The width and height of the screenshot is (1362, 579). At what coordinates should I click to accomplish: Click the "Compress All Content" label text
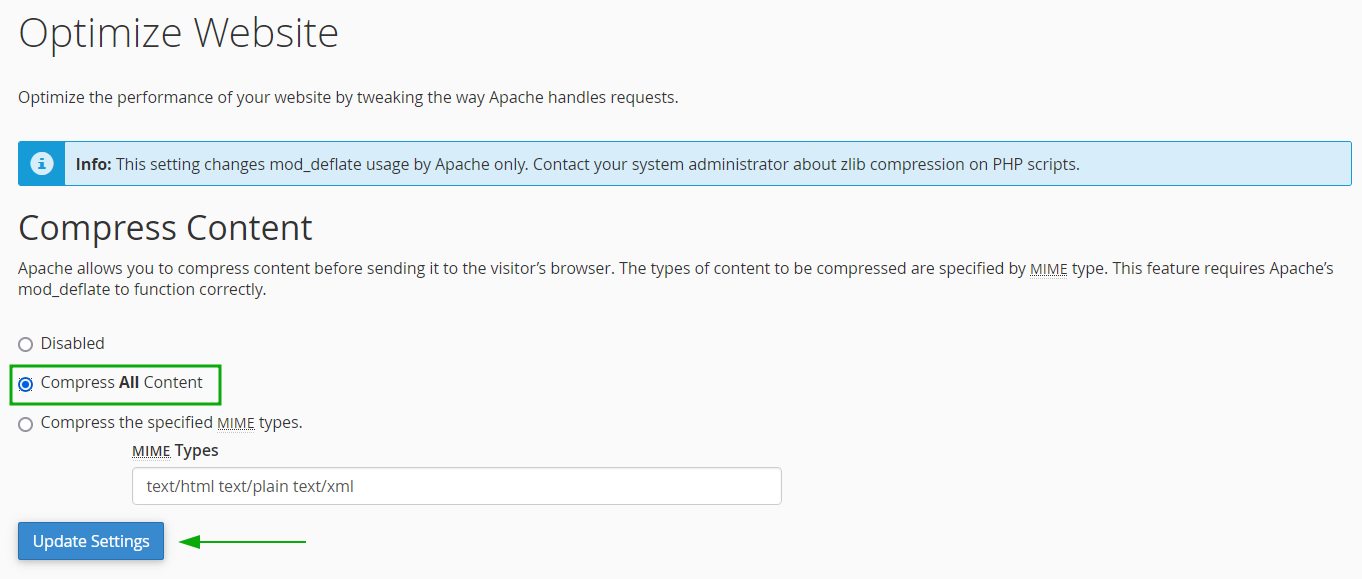[122, 382]
